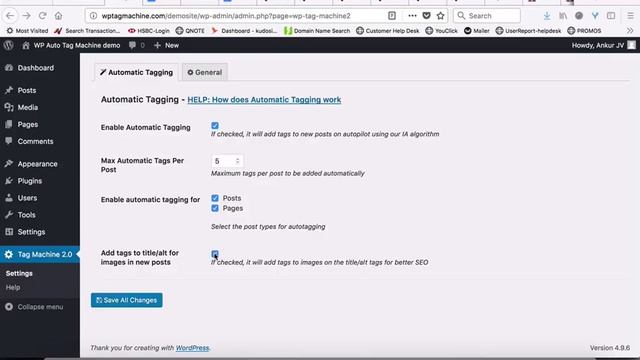The image size is (640, 360).
Task: Open Customer Help Desk bookmark
Action: pyautogui.click(x=388, y=31)
